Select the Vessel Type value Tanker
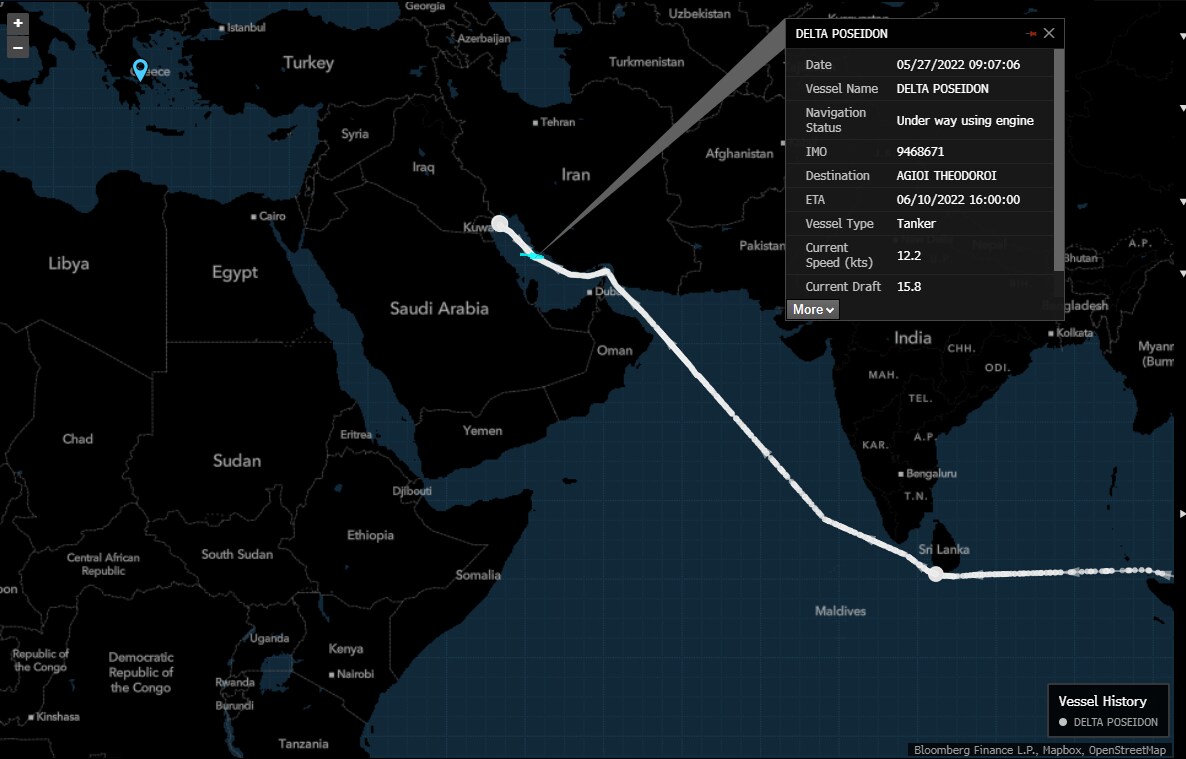The image size is (1186, 759). point(916,223)
